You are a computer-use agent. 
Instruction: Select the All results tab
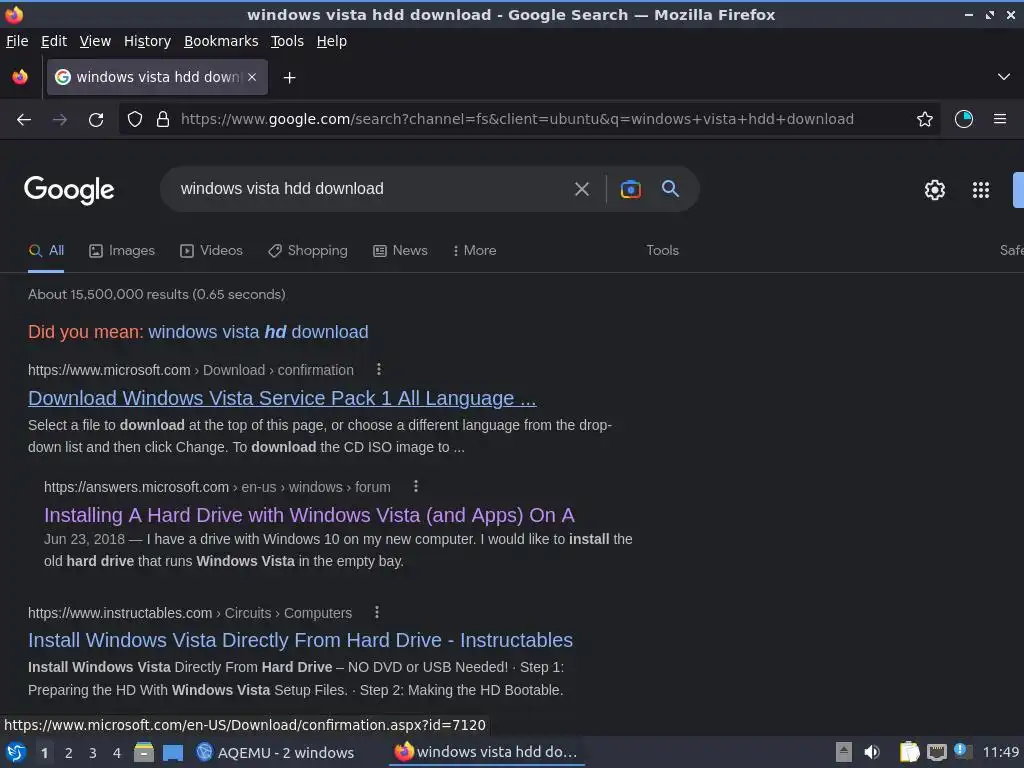[x=46, y=251]
